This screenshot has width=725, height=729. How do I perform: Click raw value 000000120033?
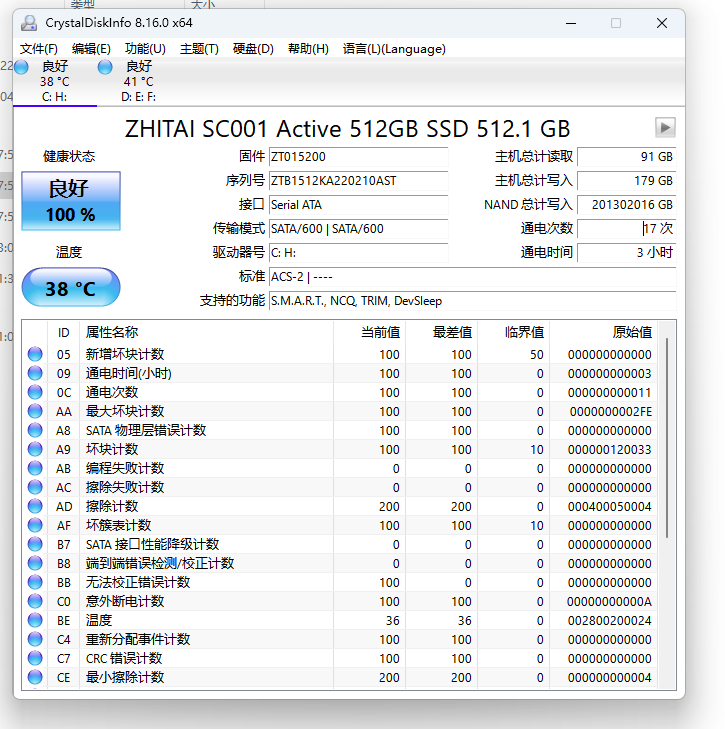pos(609,450)
